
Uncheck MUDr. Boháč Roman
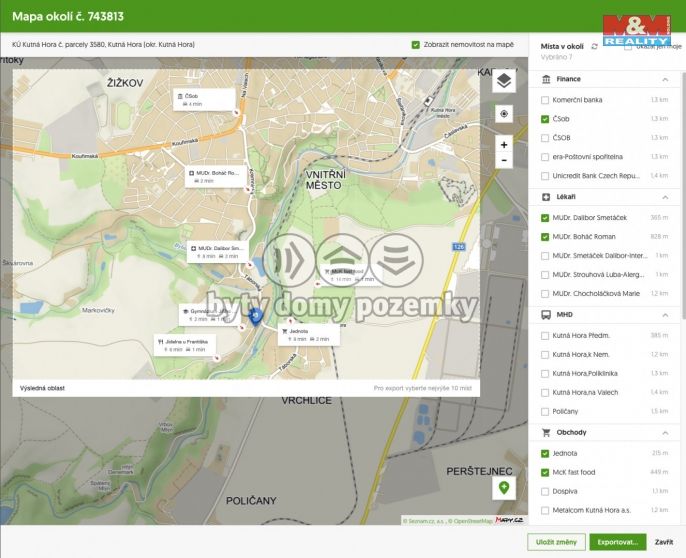click(545, 237)
